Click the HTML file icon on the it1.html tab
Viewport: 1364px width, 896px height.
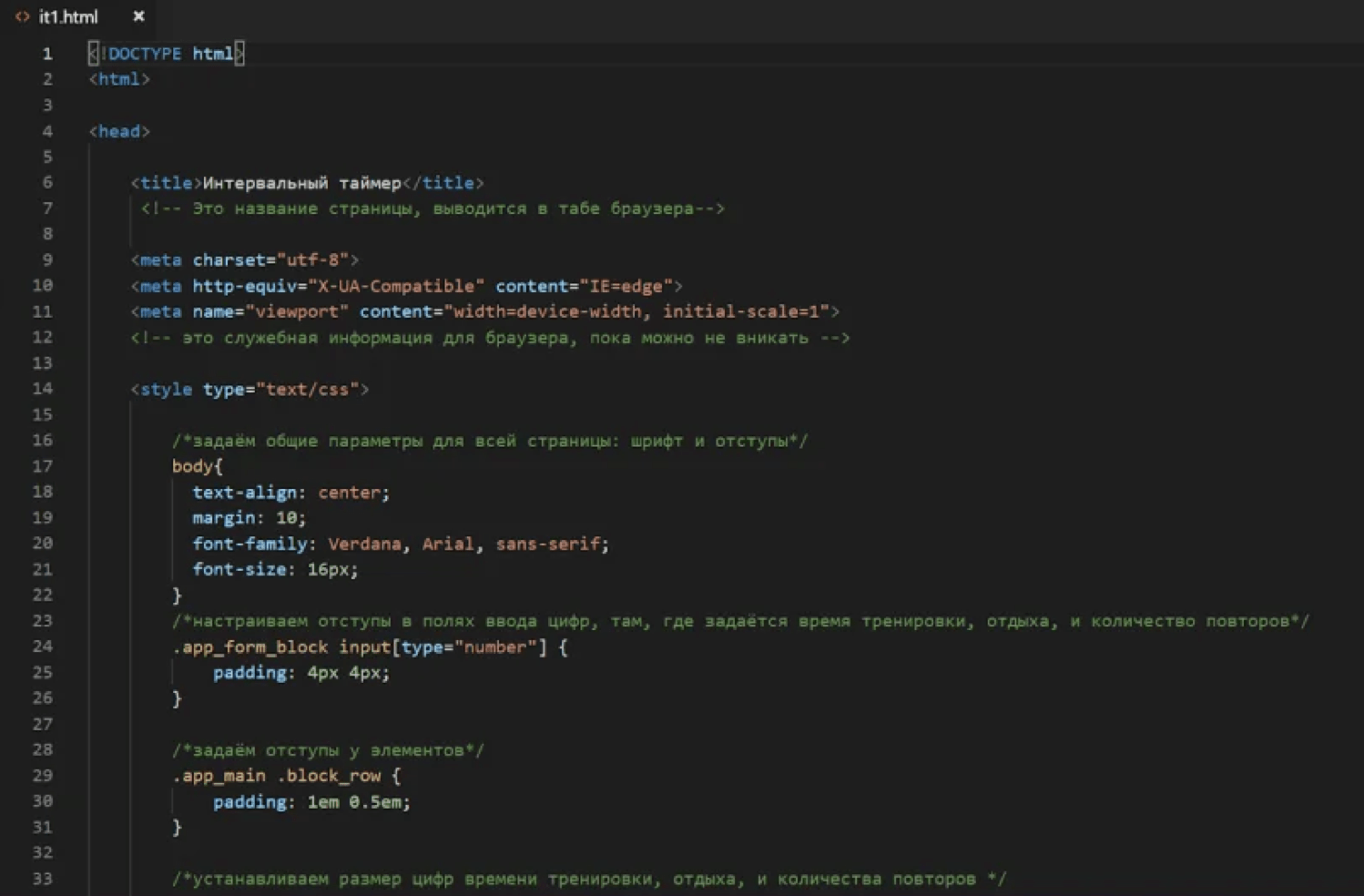[x=22, y=16]
